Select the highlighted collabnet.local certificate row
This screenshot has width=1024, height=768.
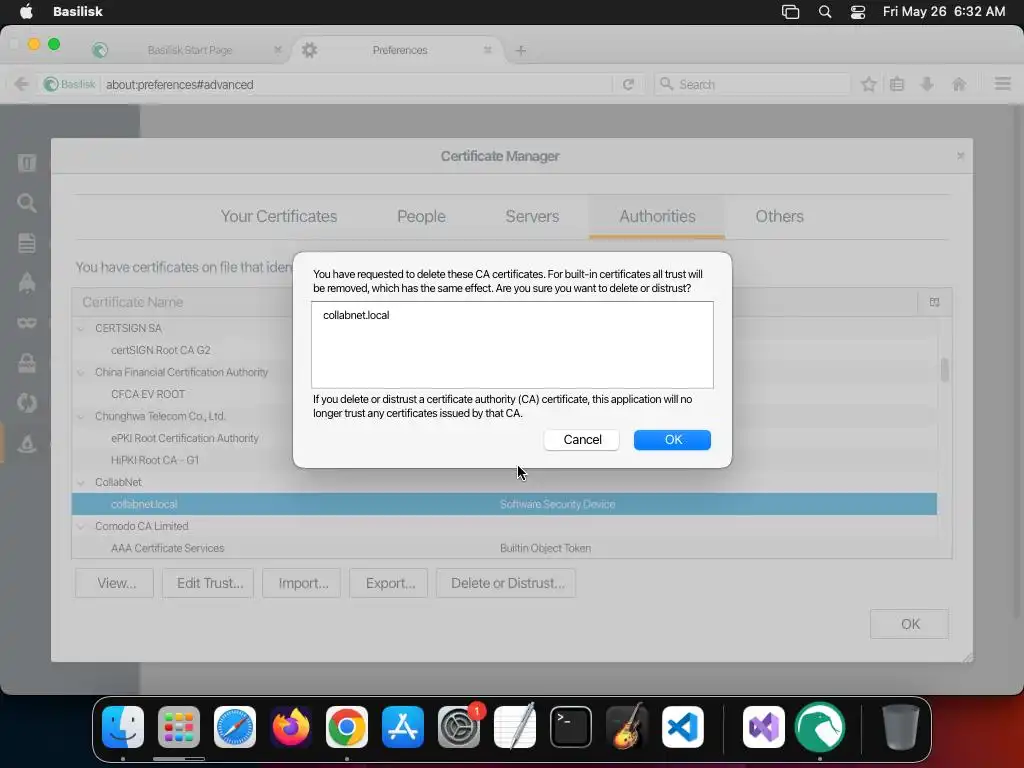pyautogui.click(x=504, y=504)
